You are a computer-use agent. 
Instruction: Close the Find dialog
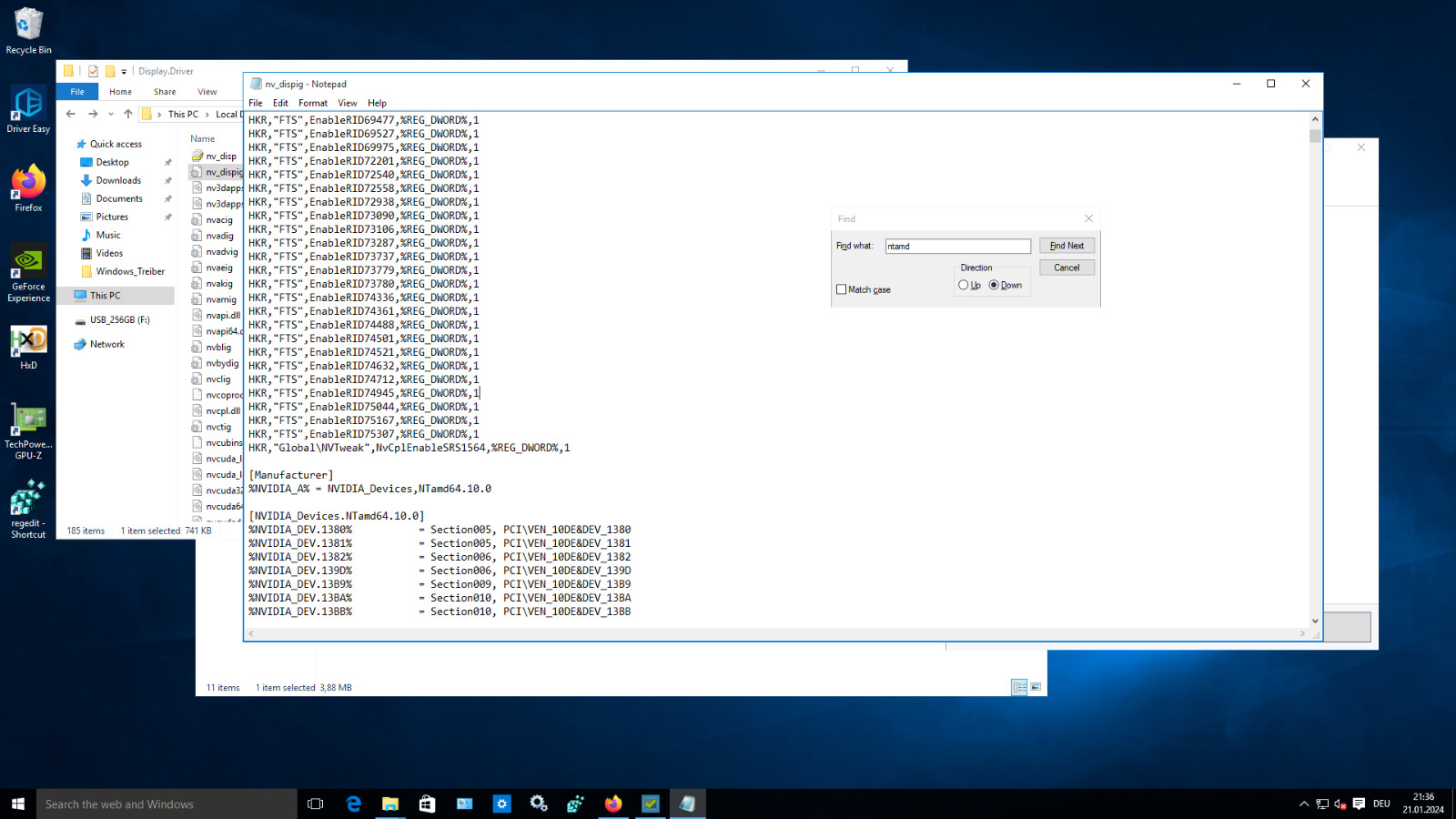[1088, 218]
